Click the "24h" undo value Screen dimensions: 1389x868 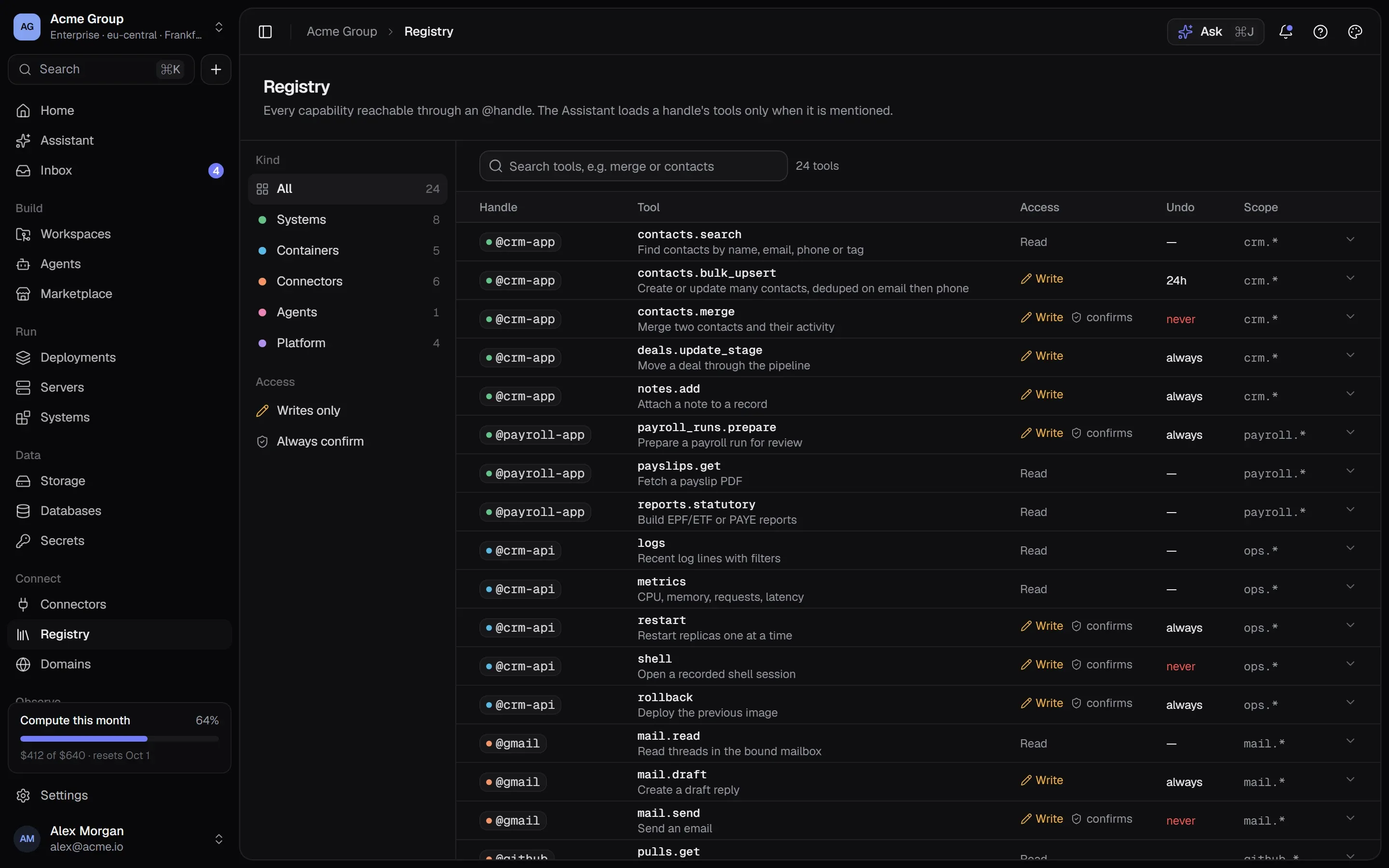pyautogui.click(x=1176, y=281)
